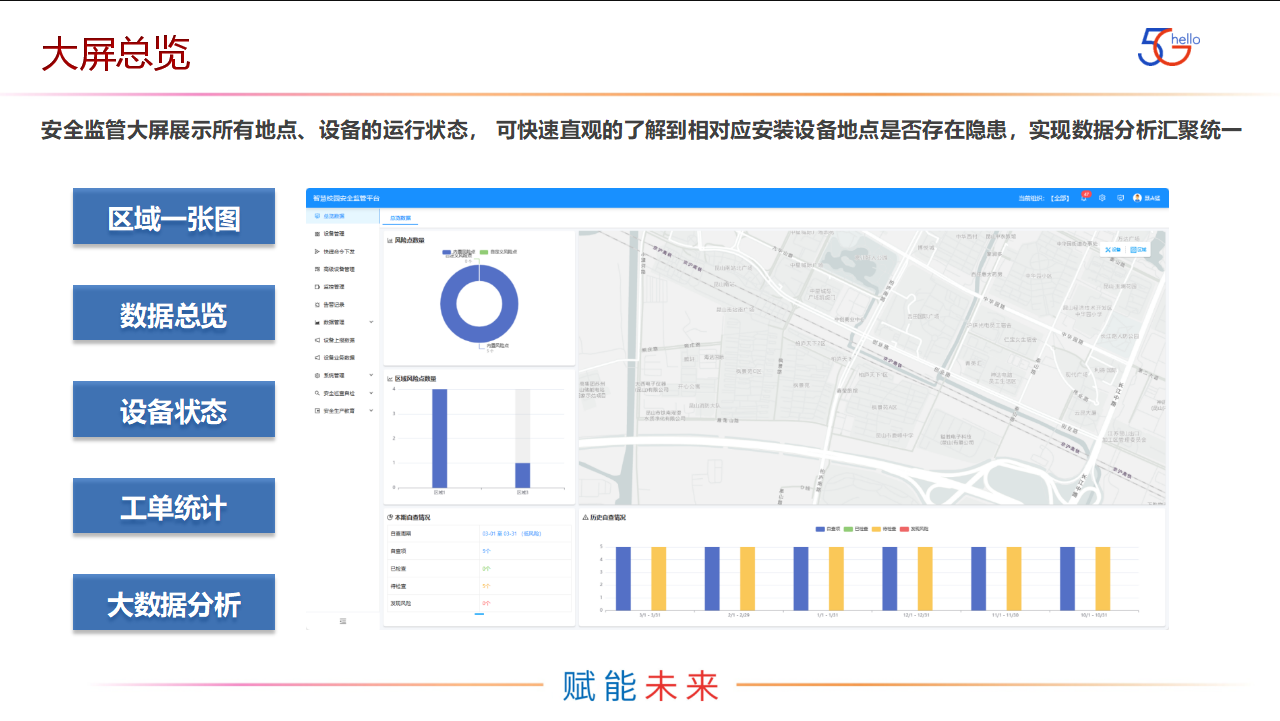1280x721 pixels.
Task: Open settings via the header gear icon
Action: 1102,198
